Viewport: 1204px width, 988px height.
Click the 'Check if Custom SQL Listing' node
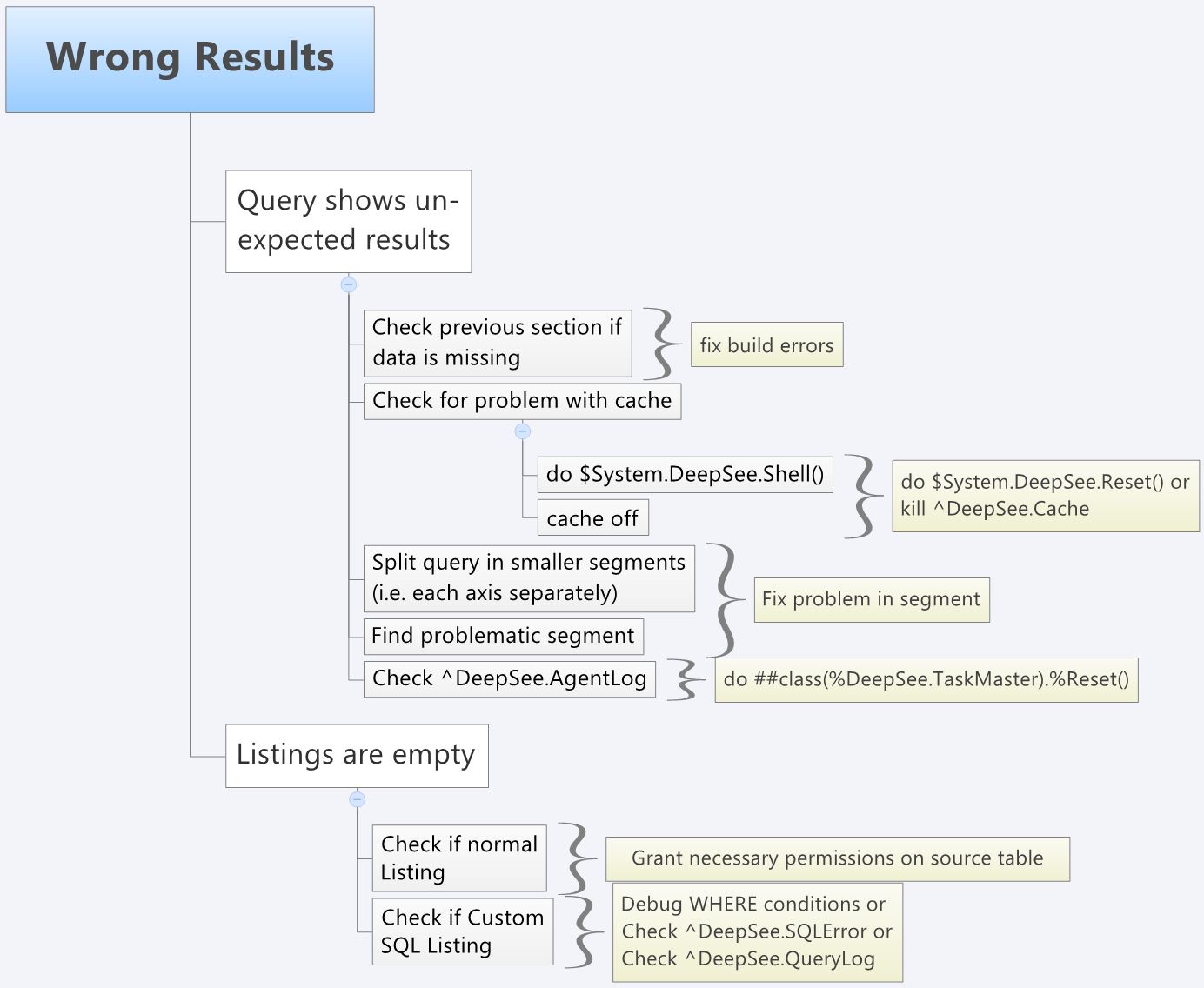click(x=462, y=931)
